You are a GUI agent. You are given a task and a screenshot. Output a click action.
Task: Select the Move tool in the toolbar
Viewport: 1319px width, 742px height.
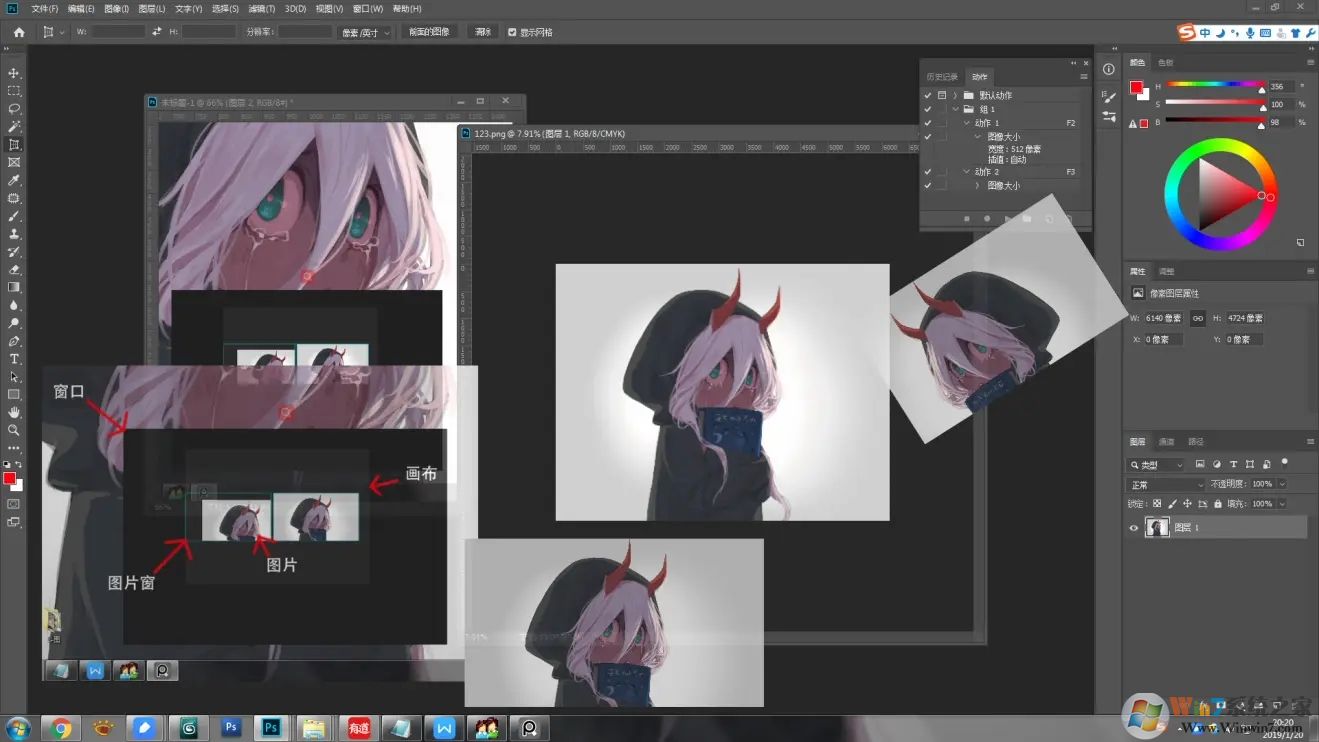14,73
